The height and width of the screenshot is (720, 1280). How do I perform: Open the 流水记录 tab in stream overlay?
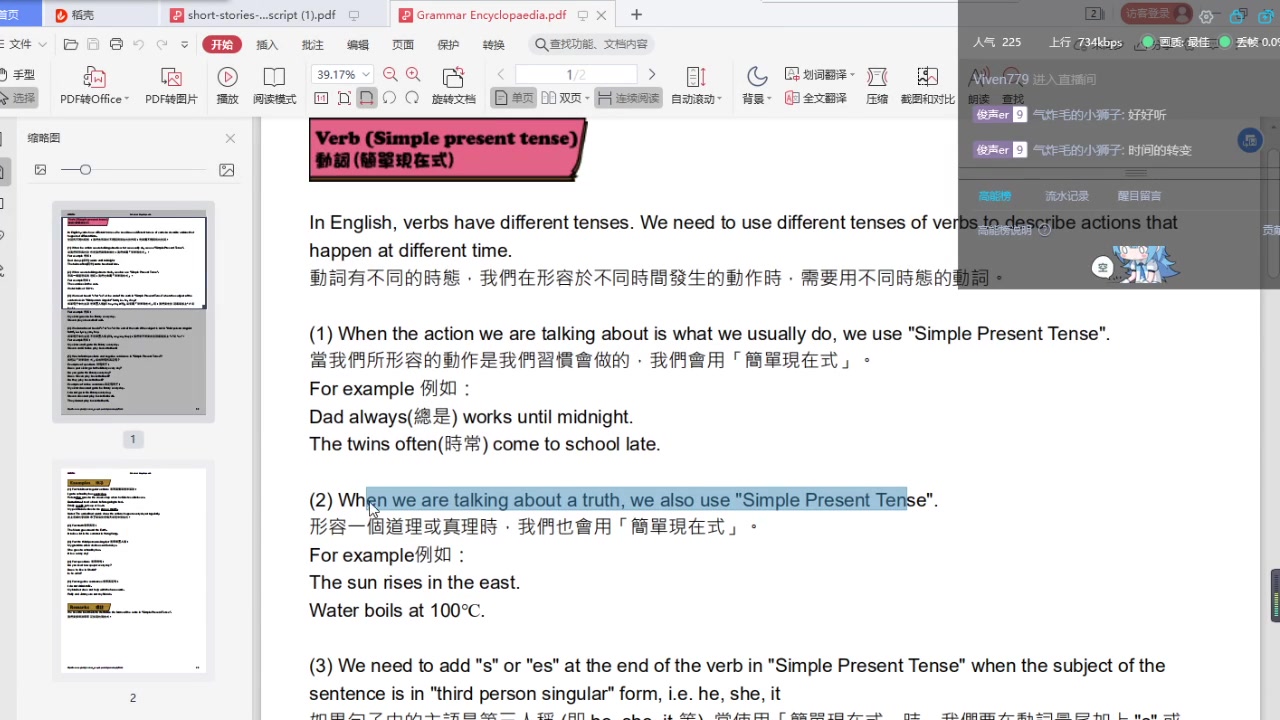click(1067, 196)
